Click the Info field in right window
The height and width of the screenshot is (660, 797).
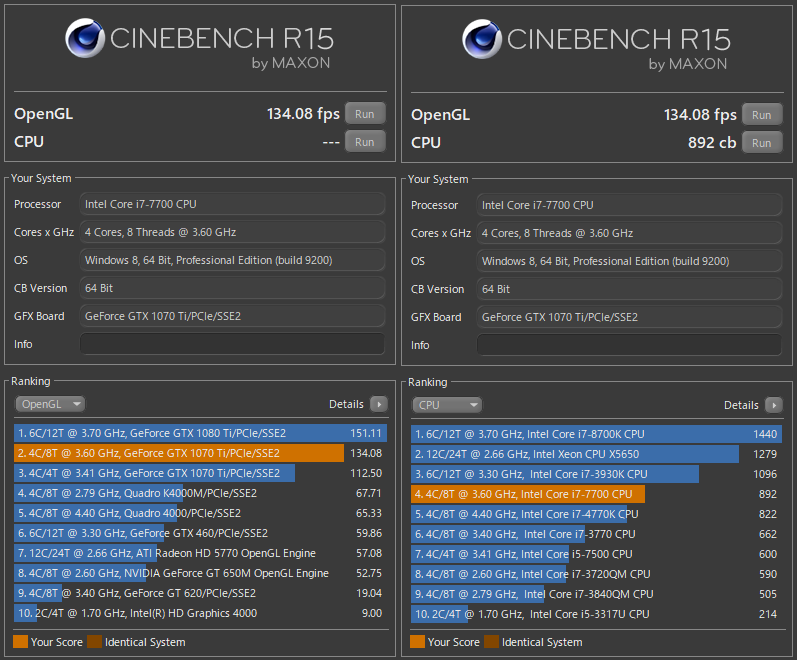[x=629, y=345]
